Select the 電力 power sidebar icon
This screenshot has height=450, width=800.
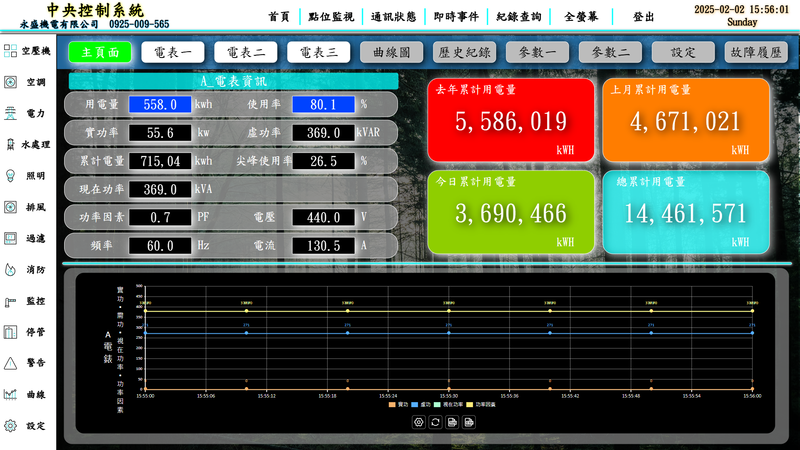tap(10, 113)
